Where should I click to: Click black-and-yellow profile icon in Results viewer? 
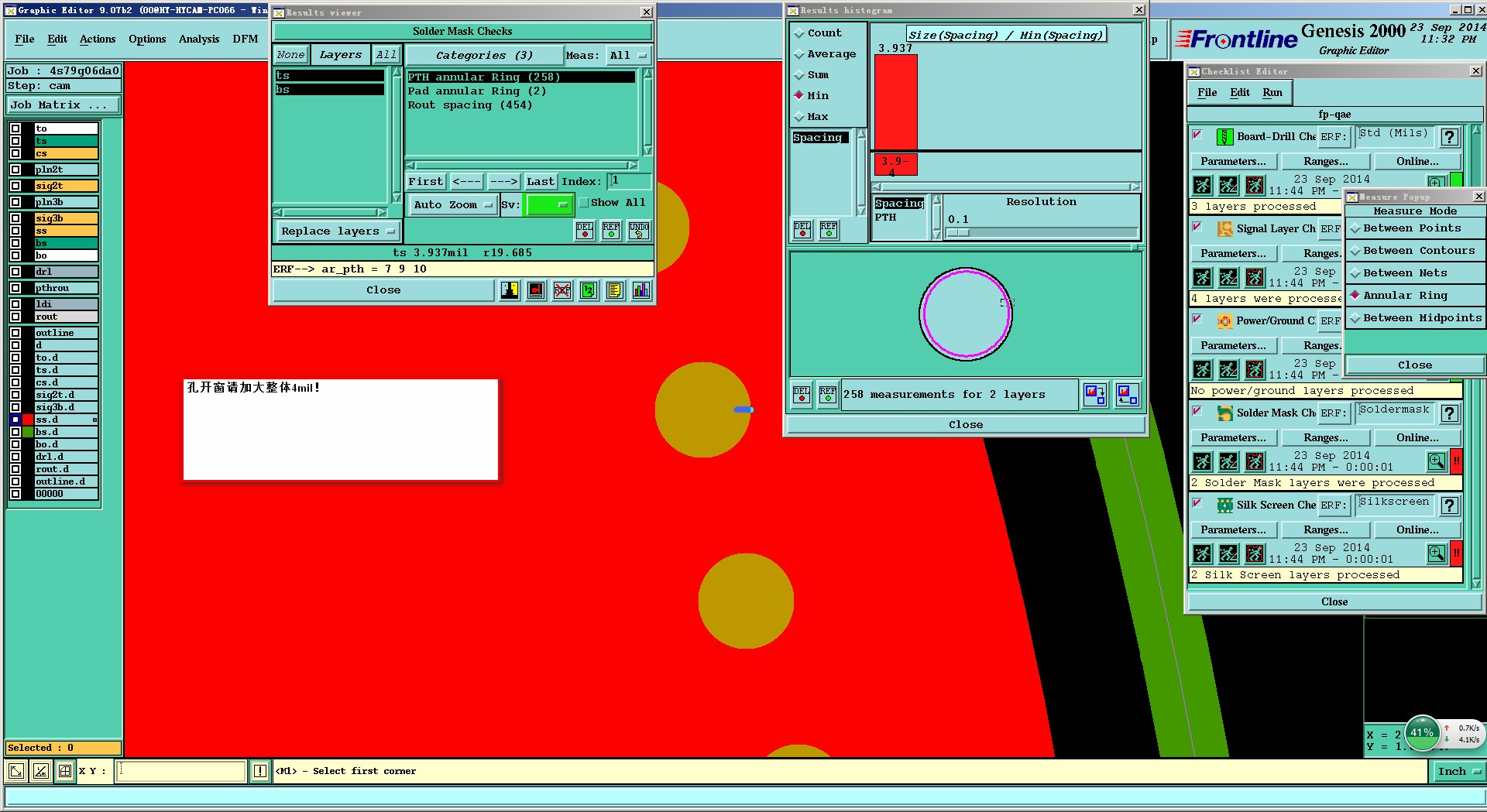click(x=510, y=290)
